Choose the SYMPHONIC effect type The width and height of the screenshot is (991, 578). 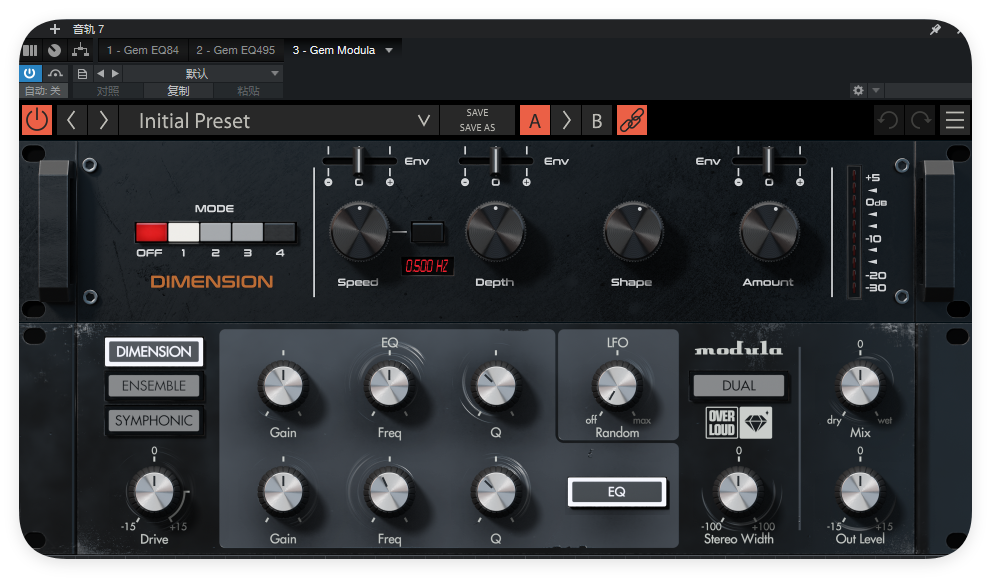154,420
